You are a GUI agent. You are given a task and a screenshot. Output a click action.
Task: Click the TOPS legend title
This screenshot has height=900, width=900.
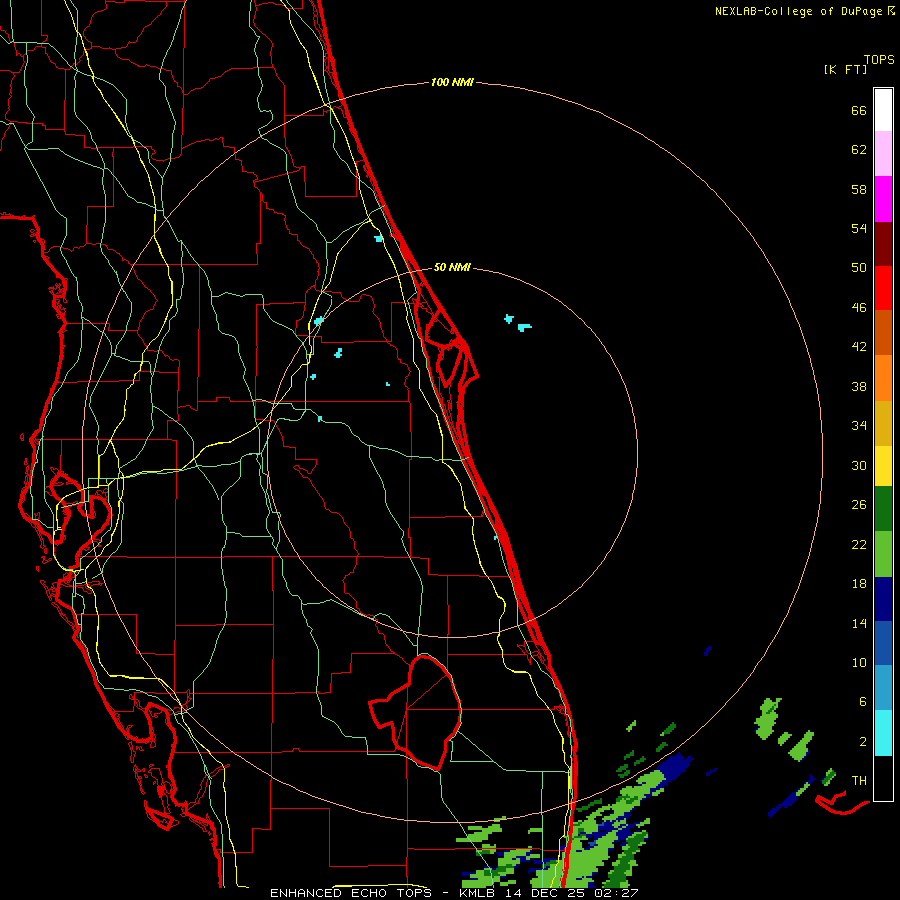[879, 60]
